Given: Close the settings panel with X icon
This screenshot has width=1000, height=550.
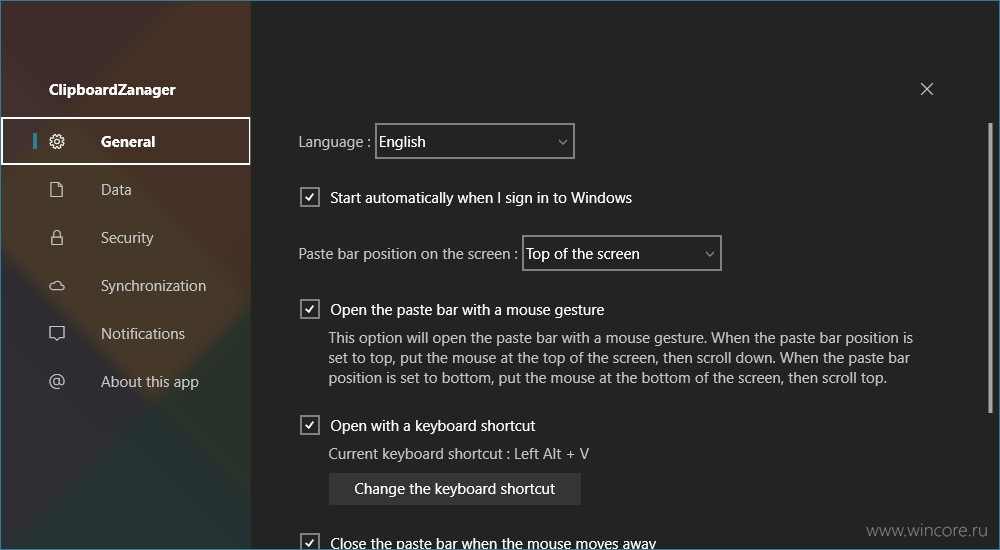Looking at the screenshot, I should (x=927, y=89).
